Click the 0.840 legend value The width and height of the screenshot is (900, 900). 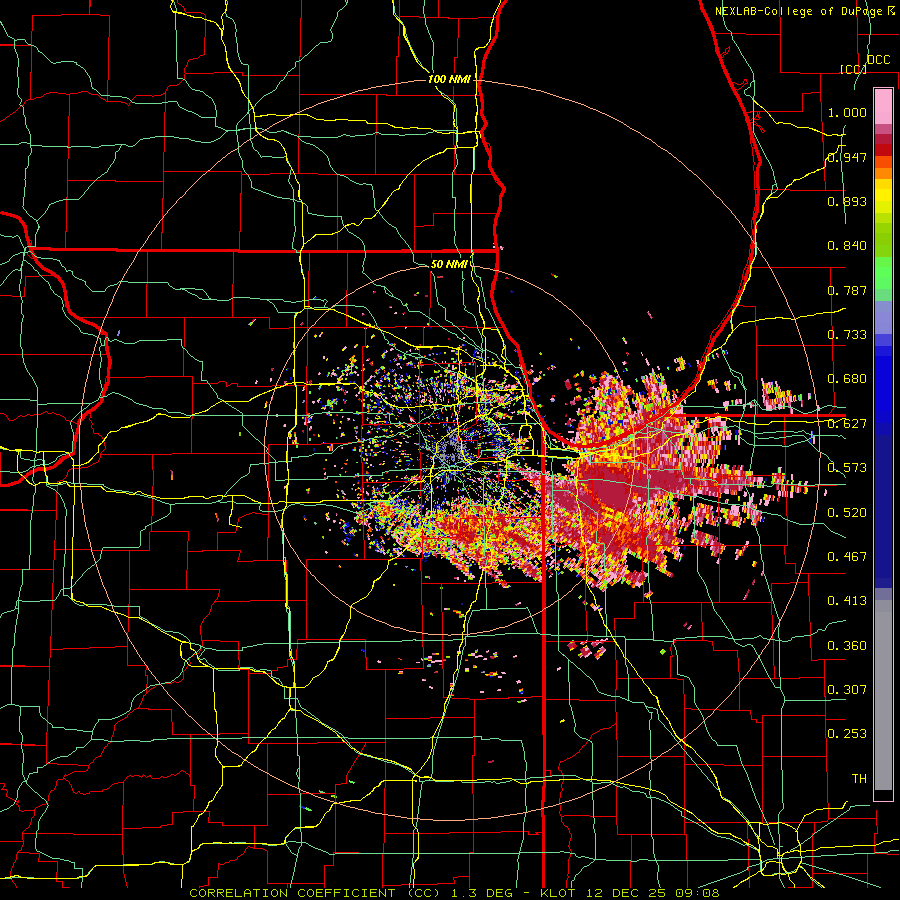click(847, 246)
